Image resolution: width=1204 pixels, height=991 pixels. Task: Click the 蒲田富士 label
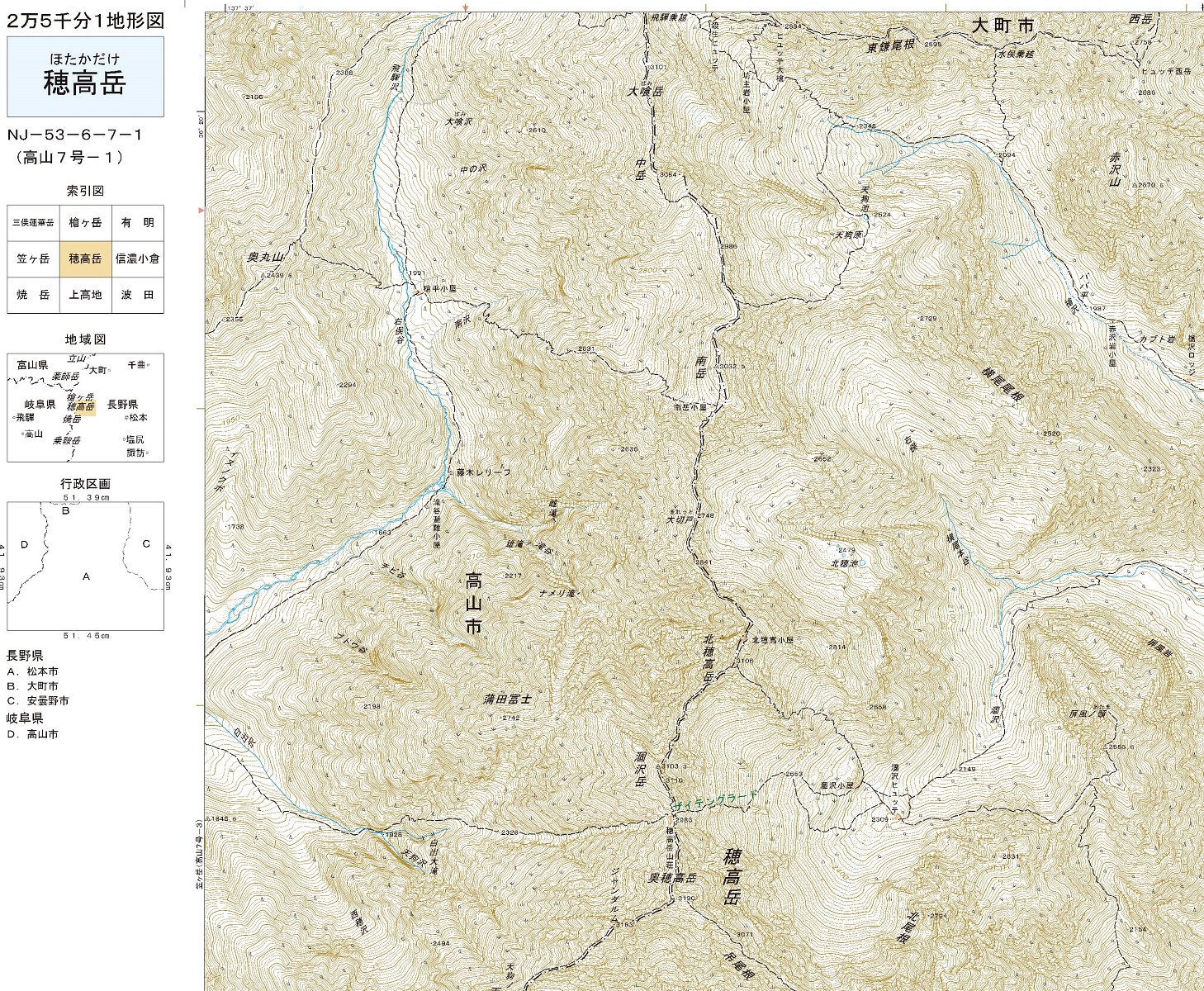click(x=507, y=699)
